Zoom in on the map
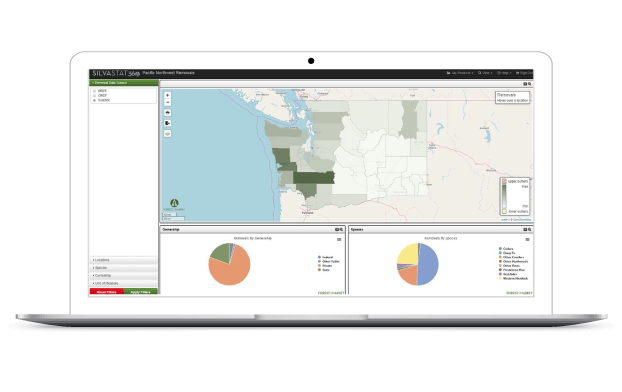This screenshot has width=622, height=392. 167,96
